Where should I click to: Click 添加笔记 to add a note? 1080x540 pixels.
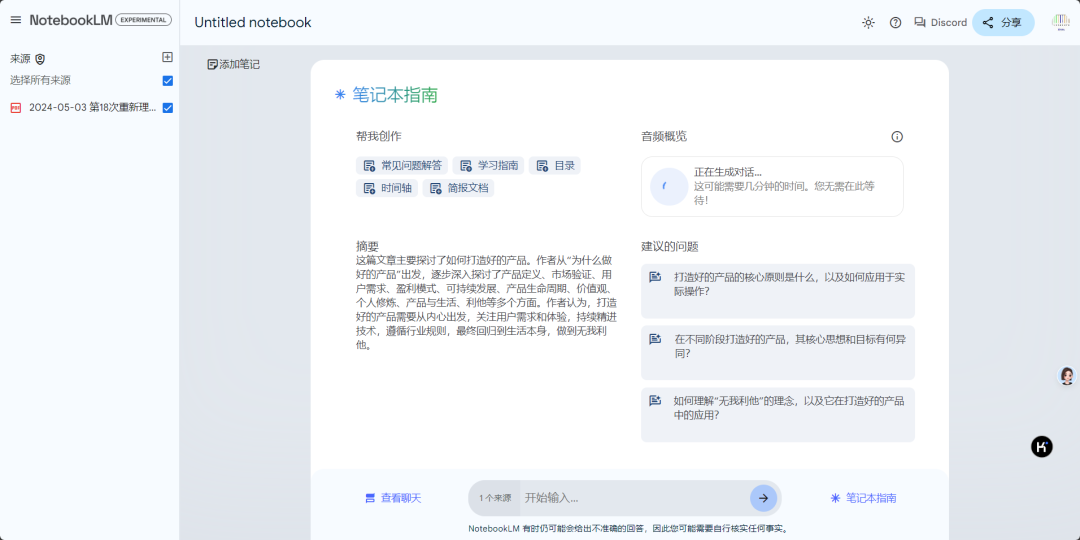[233, 64]
